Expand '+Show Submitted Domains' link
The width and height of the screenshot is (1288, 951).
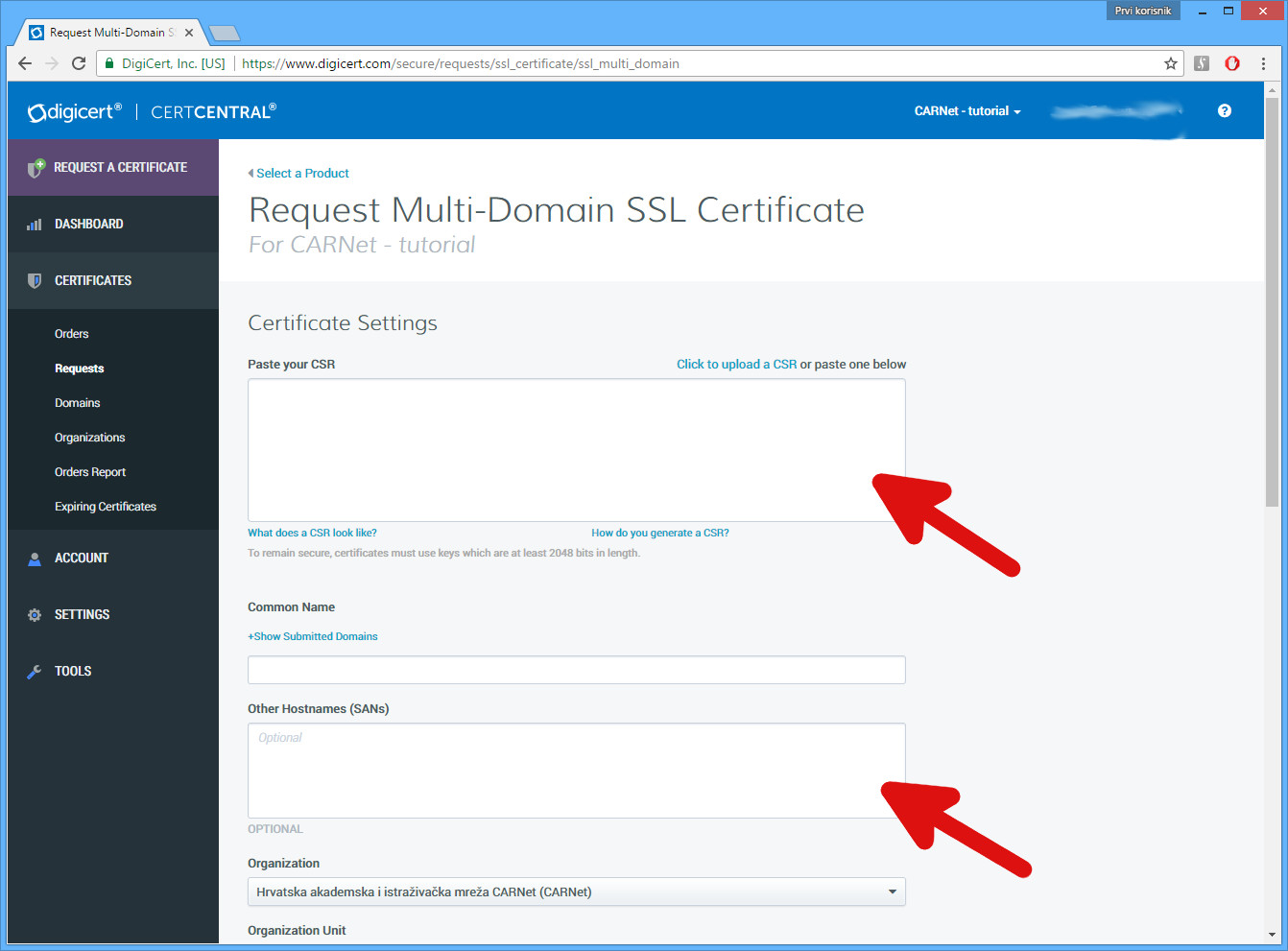313,637
